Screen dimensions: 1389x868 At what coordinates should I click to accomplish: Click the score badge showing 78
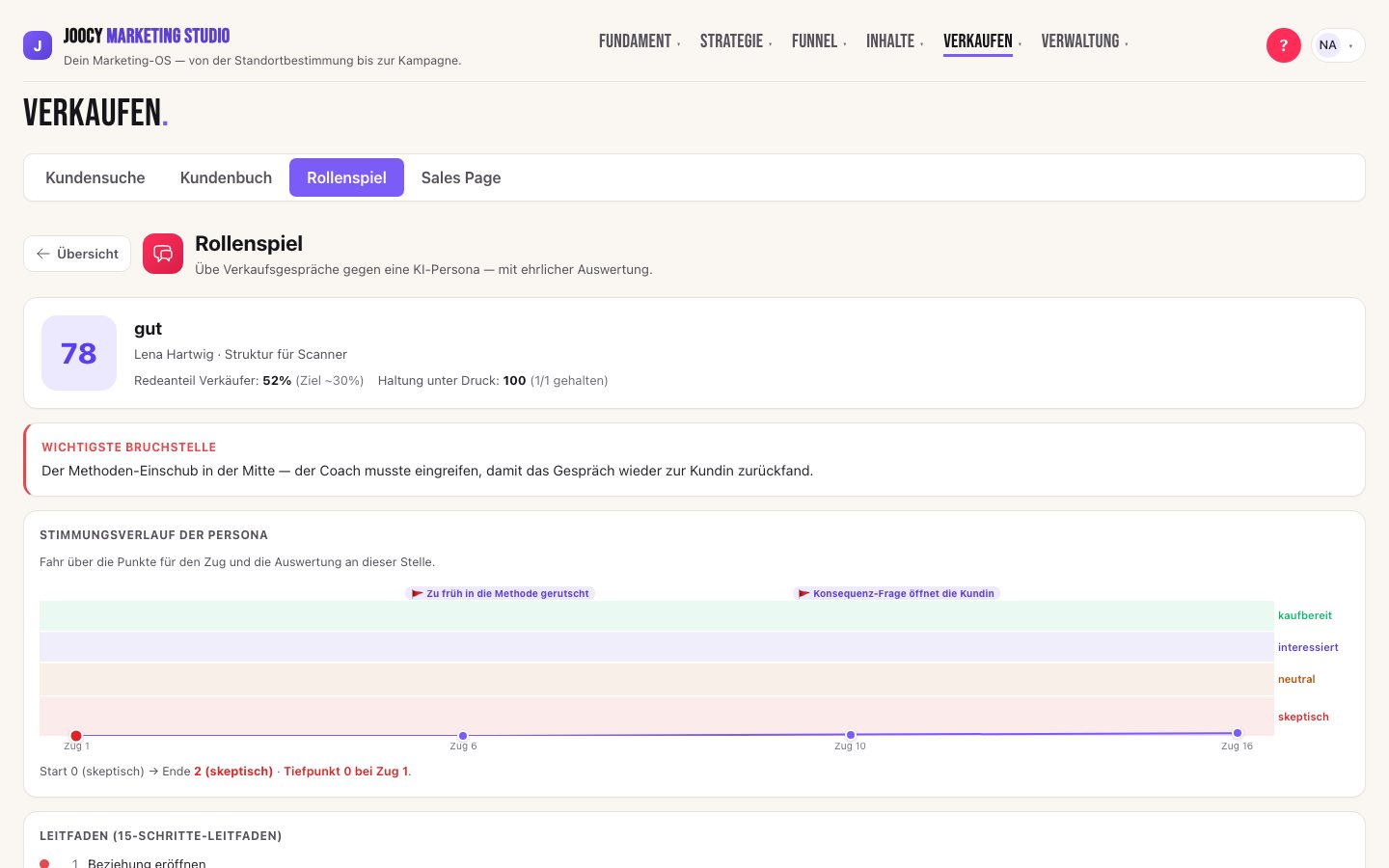(79, 353)
